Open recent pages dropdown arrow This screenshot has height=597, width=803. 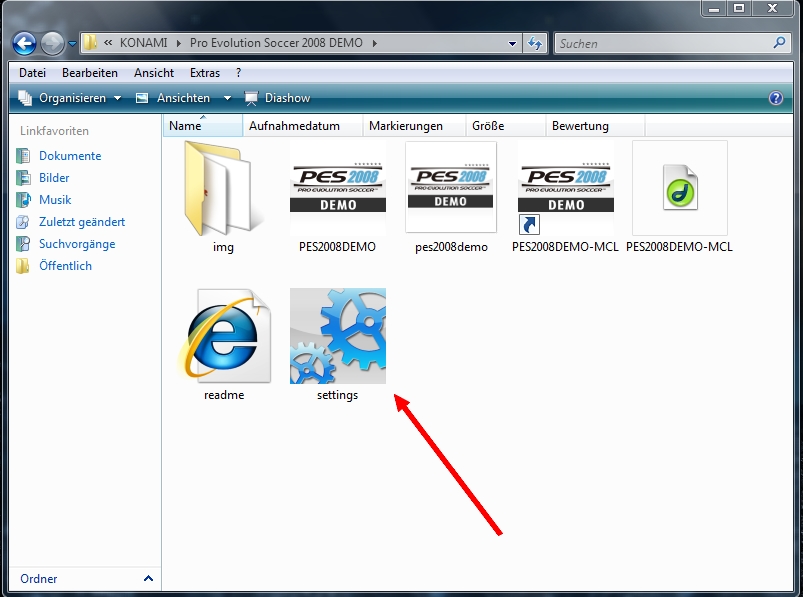72,44
